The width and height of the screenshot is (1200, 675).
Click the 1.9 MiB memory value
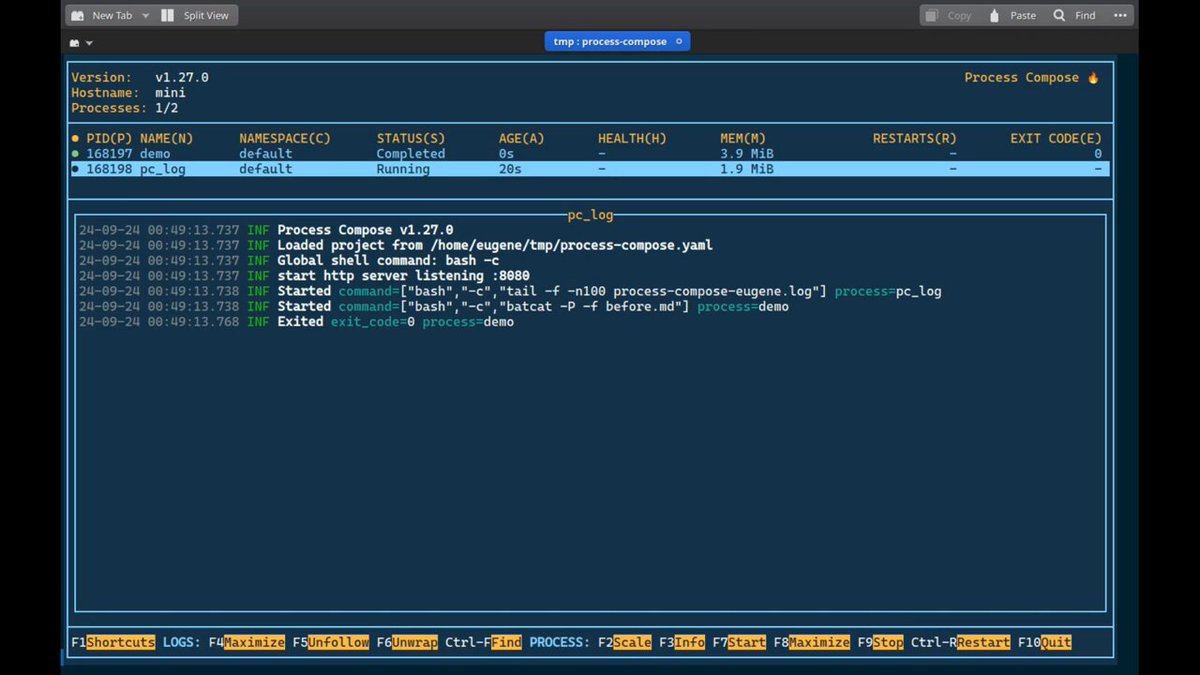[x=747, y=169]
